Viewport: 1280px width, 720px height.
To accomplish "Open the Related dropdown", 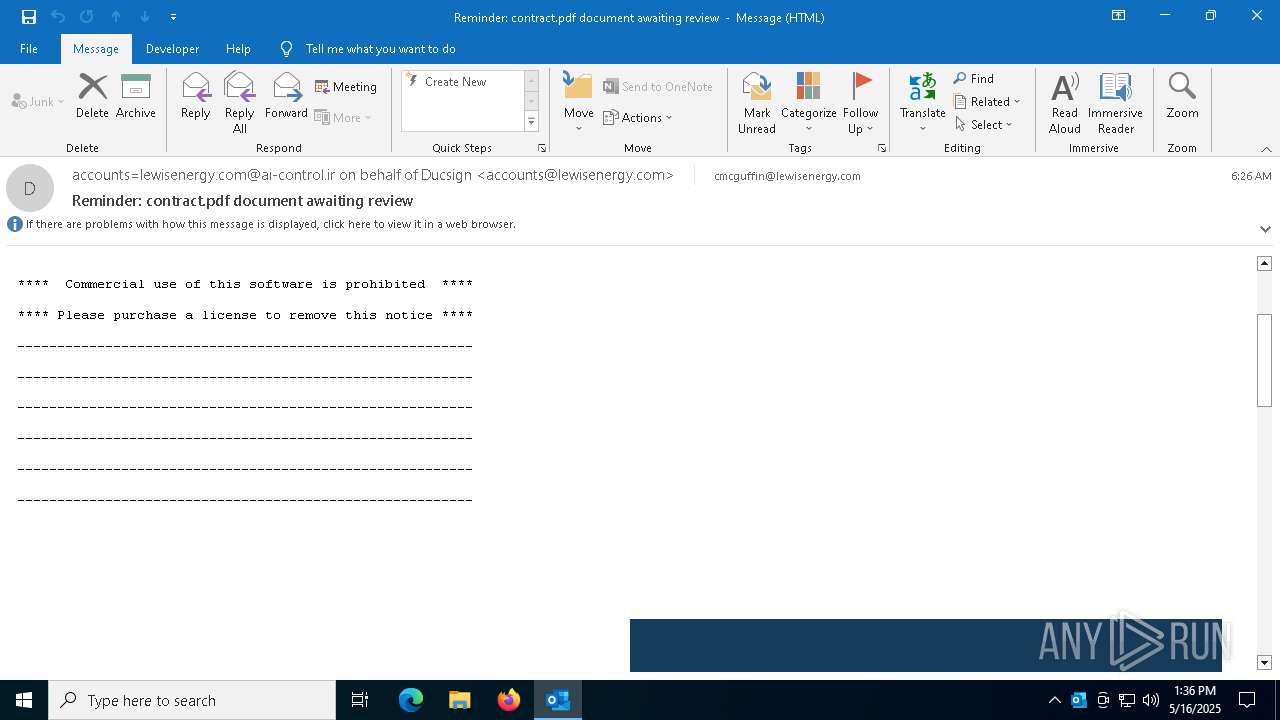I will pos(987,102).
